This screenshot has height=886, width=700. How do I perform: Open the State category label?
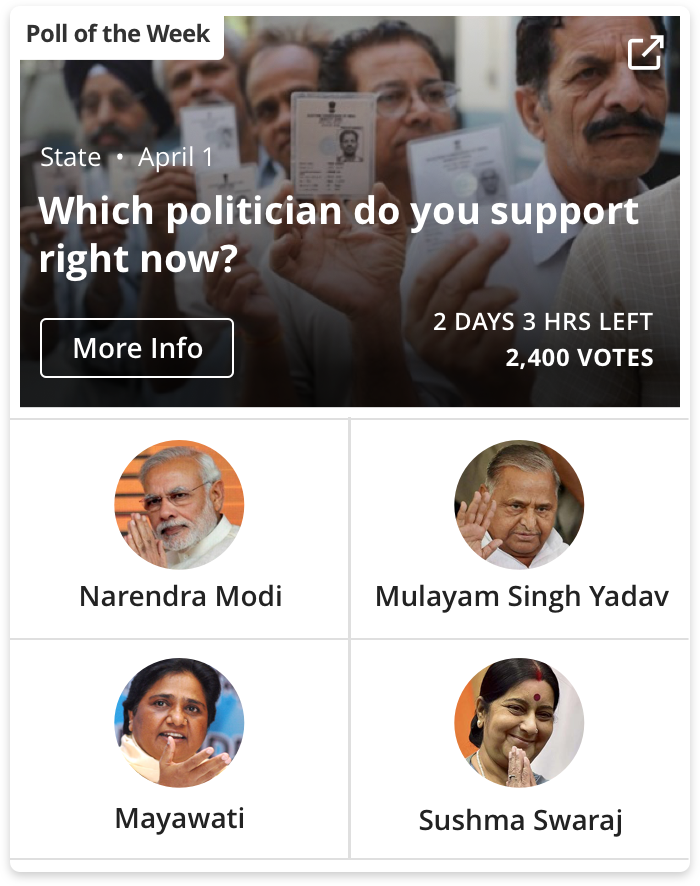[x=70, y=157]
